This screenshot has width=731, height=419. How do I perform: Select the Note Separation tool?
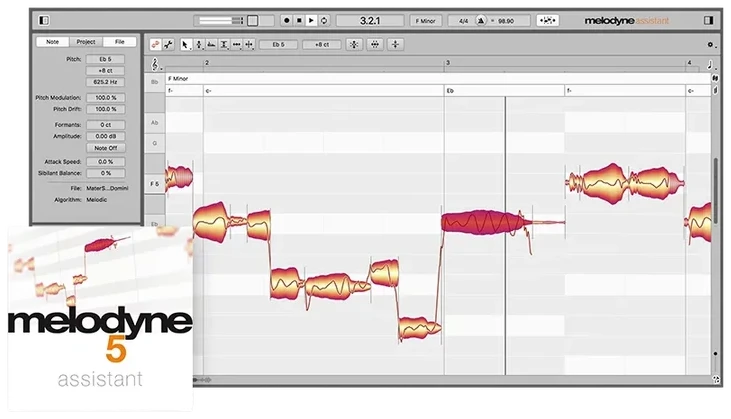[249, 45]
